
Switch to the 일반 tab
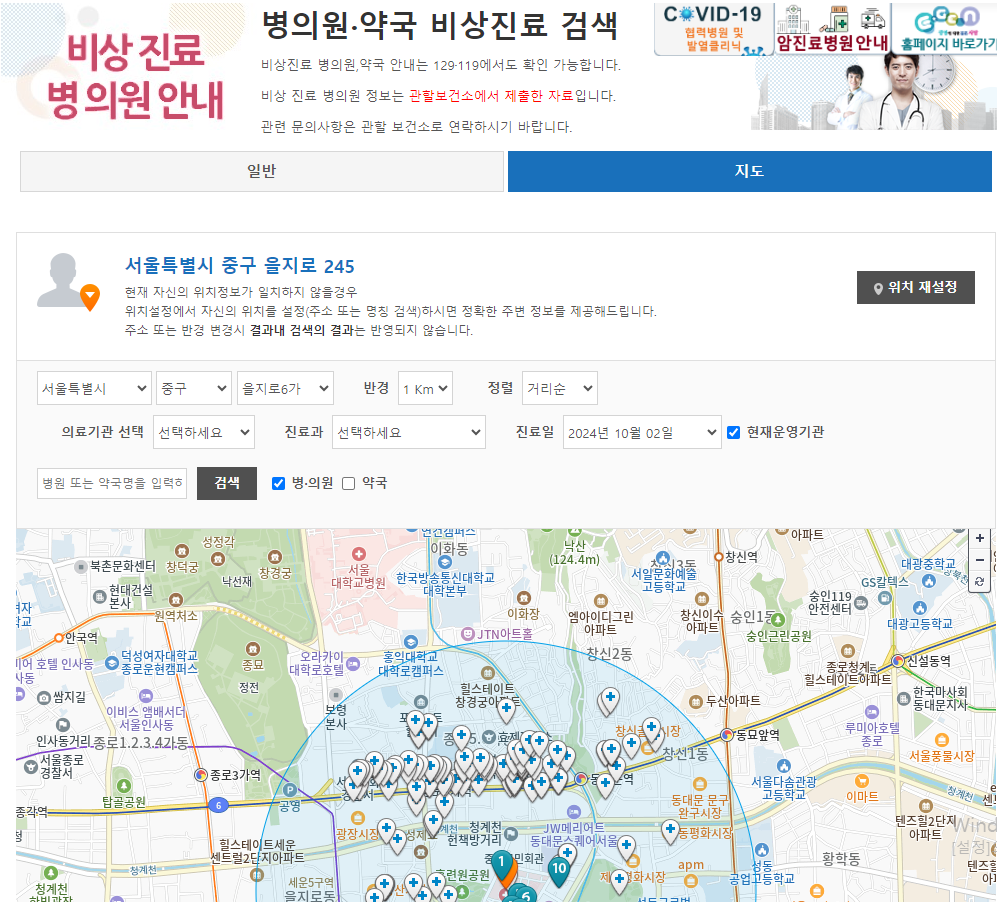pyautogui.click(x=262, y=171)
